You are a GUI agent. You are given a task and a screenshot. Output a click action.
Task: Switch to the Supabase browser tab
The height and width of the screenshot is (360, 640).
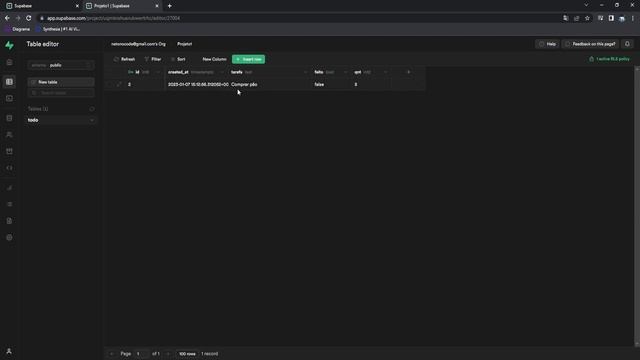pos(42,6)
